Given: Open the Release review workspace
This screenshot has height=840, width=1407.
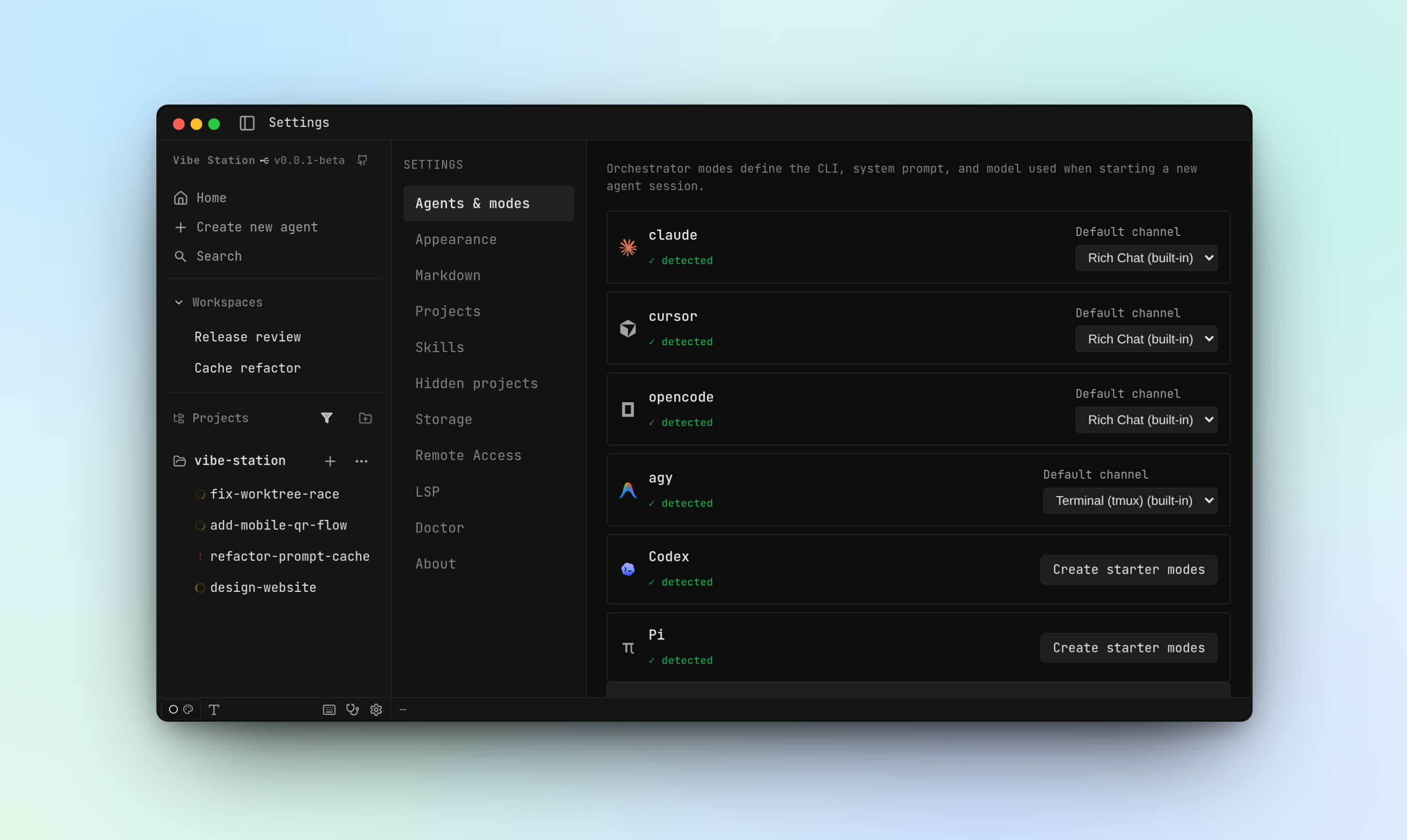Looking at the screenshot, I should [247, 337].
